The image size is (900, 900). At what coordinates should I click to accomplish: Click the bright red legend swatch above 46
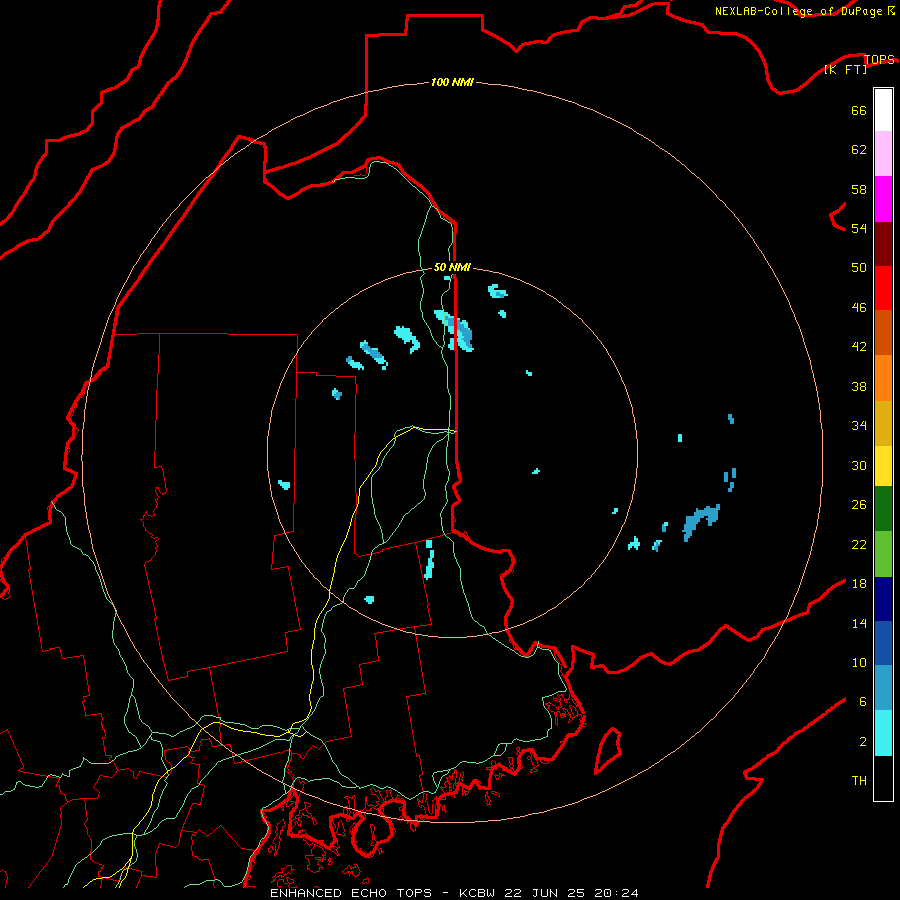883,288
